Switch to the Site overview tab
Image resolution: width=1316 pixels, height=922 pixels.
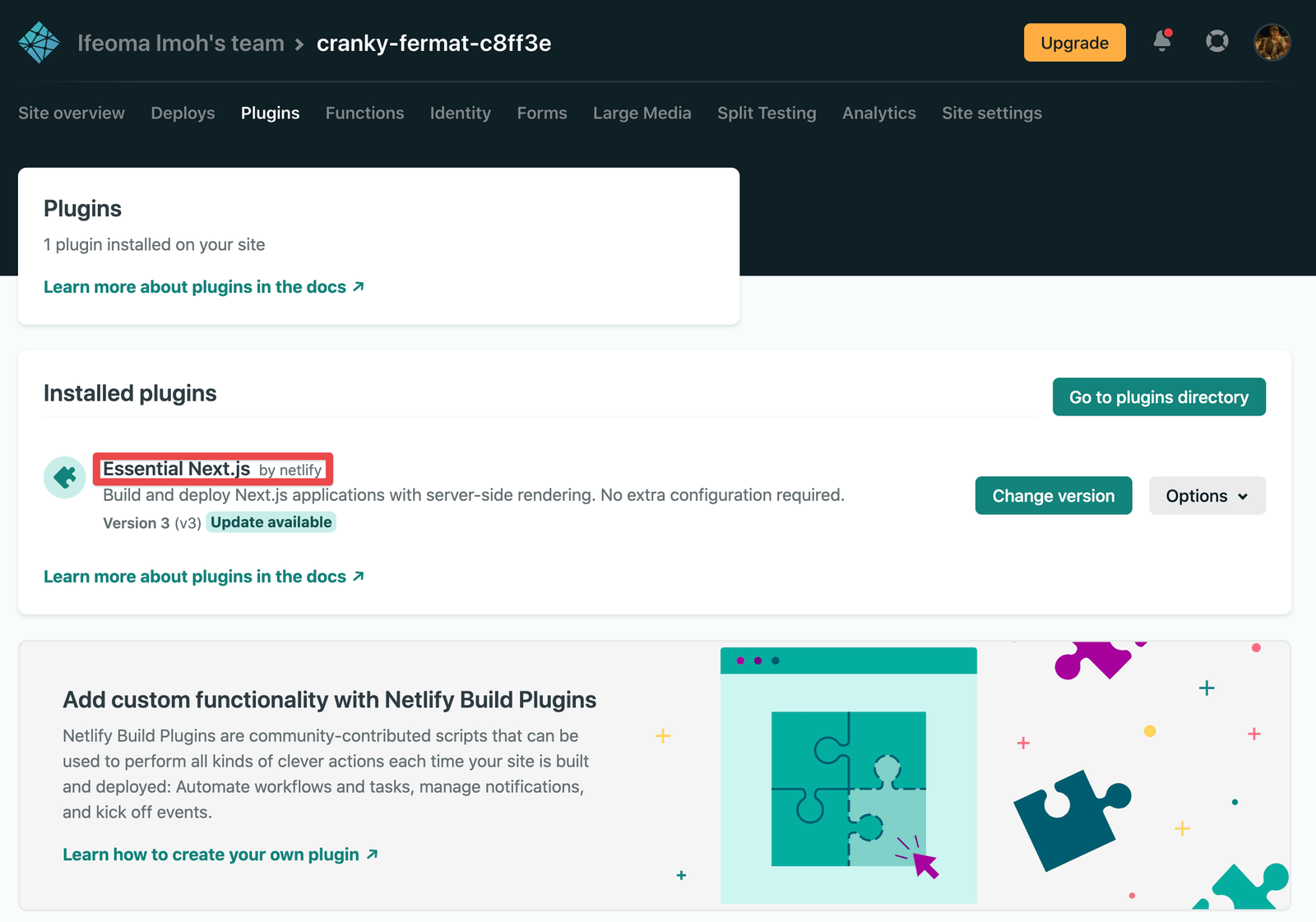tap(72, 113)
